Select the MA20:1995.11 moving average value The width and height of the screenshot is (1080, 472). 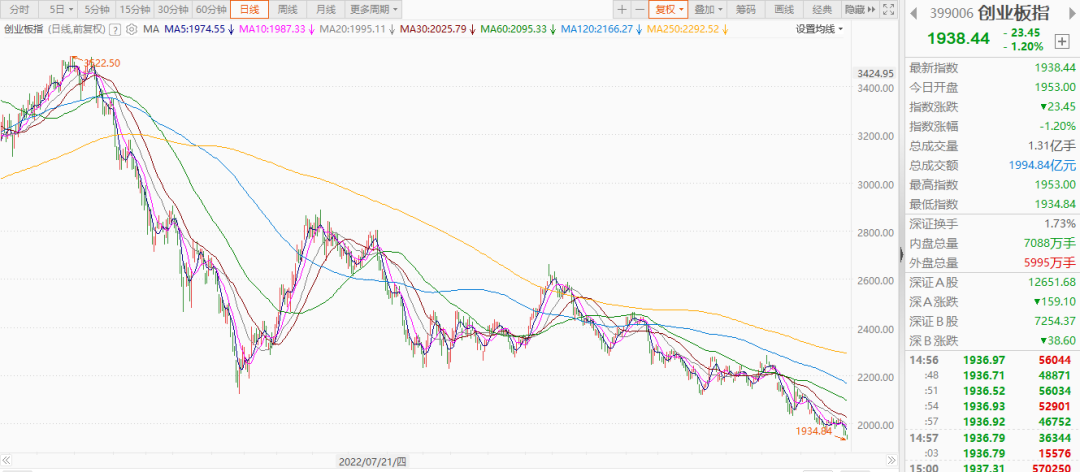point(353,29)
